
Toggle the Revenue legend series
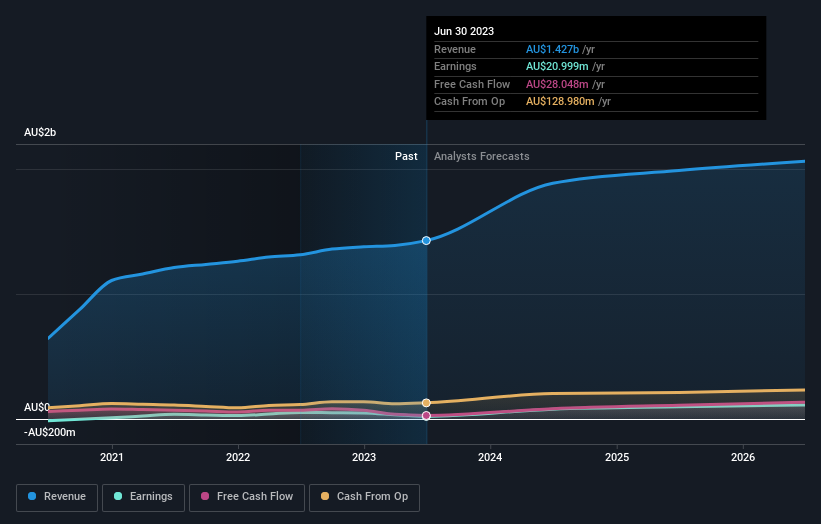point(57,497)
